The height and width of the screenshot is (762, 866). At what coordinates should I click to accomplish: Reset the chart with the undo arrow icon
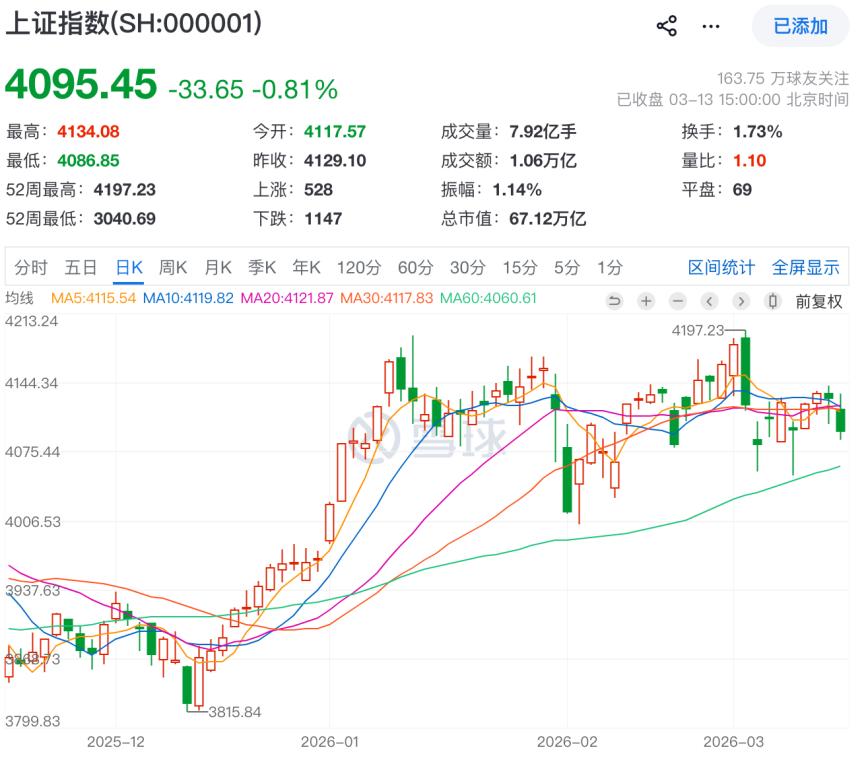[614, 301]
